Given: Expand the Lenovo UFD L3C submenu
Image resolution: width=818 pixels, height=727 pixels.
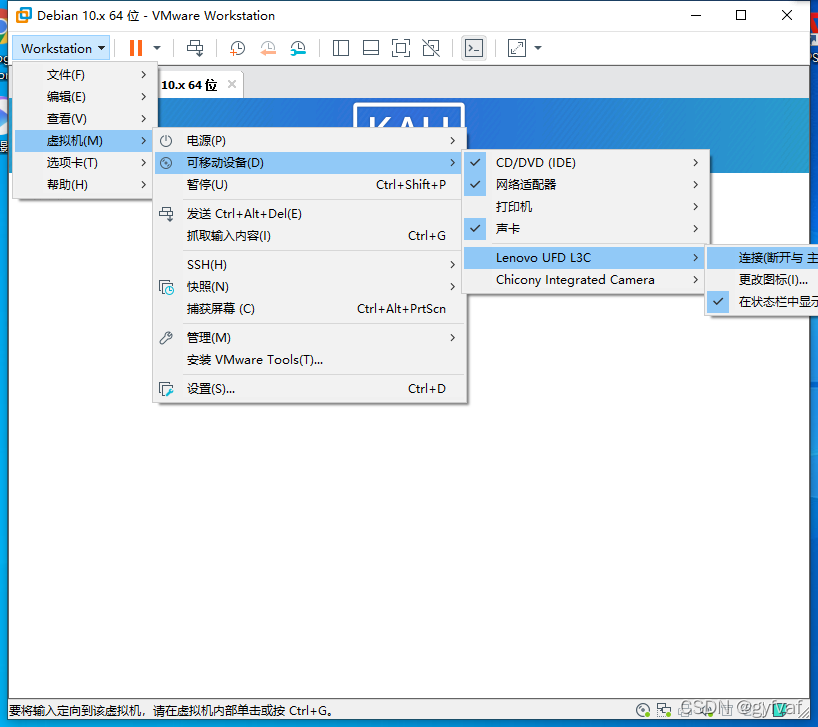Looking at the screenshot, I should [x=584, y=258].
